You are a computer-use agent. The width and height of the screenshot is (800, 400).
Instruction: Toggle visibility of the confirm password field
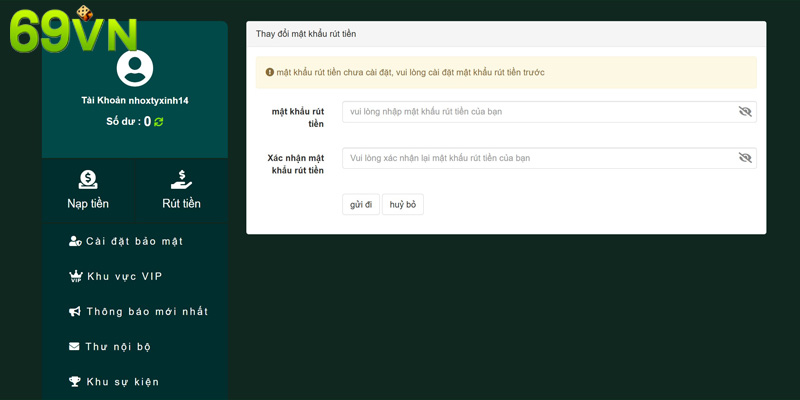(745, 158)
